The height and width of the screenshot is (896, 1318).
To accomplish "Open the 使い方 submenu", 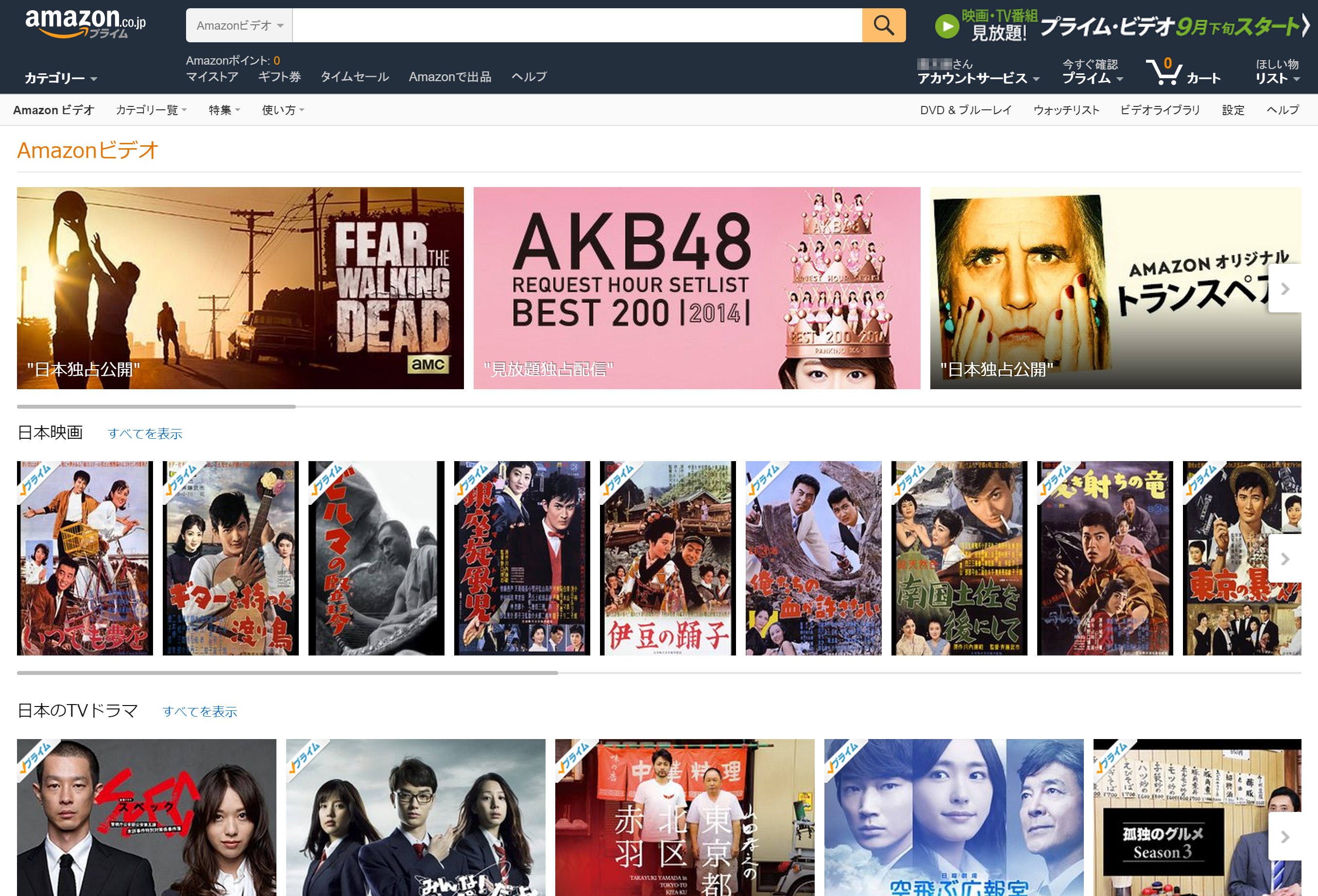I will click(x=283, y=110).
